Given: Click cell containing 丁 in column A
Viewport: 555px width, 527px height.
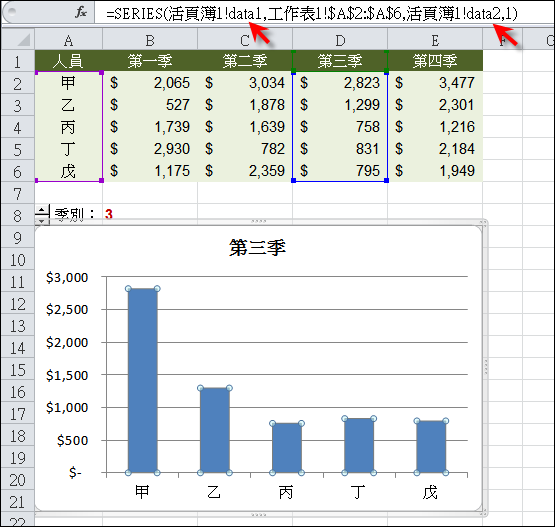Looking at the screenshot, I should [69, 149].
